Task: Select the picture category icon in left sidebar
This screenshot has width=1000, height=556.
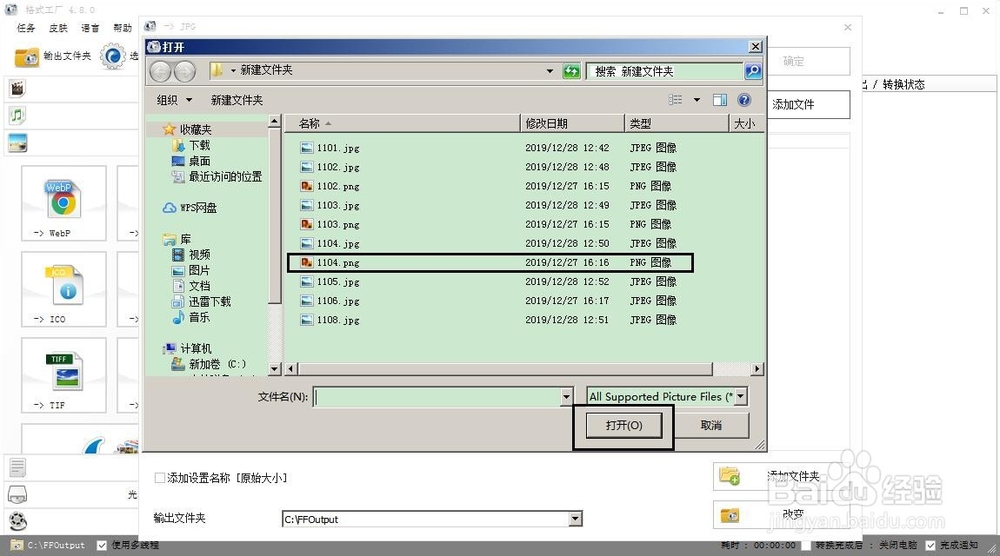Action: pyautogui.click(x=17, y=143)
